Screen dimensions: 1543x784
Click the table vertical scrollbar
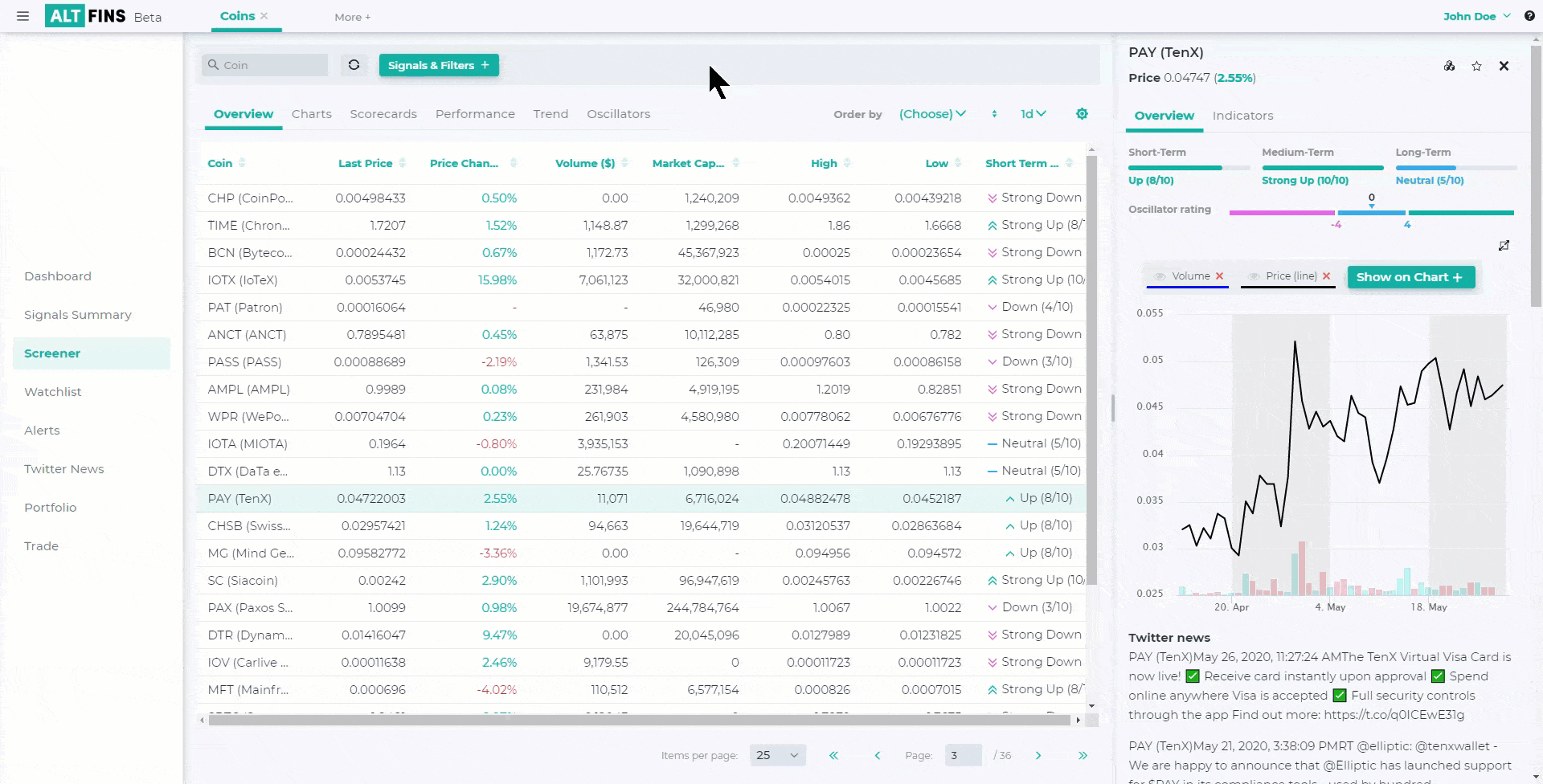click(1091, 370)
